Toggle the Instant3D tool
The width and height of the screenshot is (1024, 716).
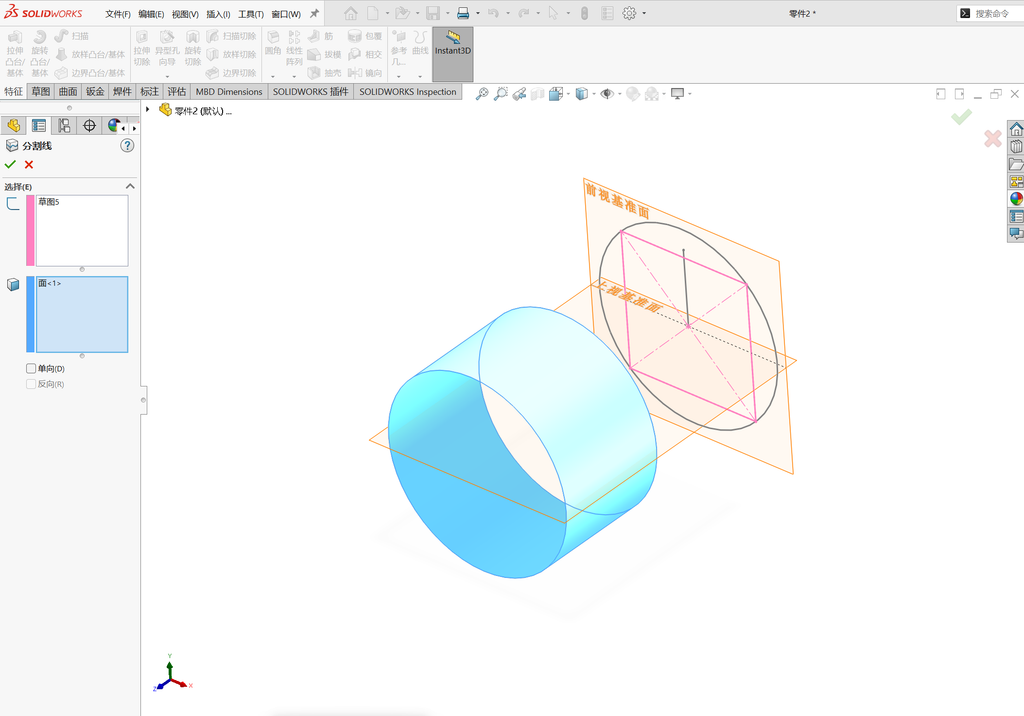[x=453, y=54]
